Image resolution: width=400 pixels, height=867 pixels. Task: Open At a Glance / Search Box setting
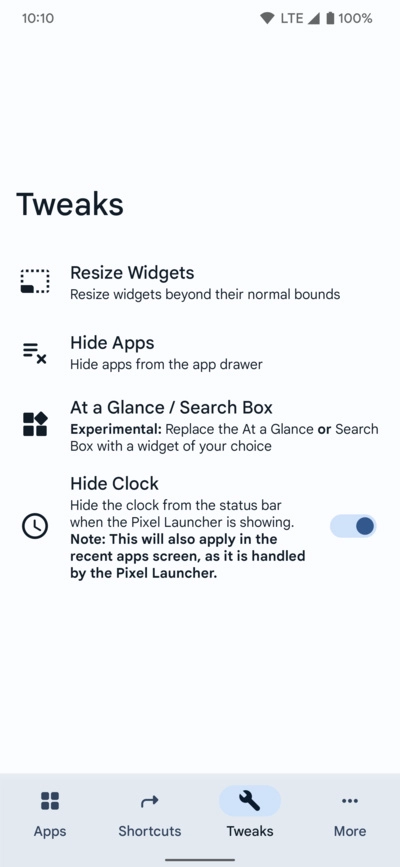(x=200, y=425)
